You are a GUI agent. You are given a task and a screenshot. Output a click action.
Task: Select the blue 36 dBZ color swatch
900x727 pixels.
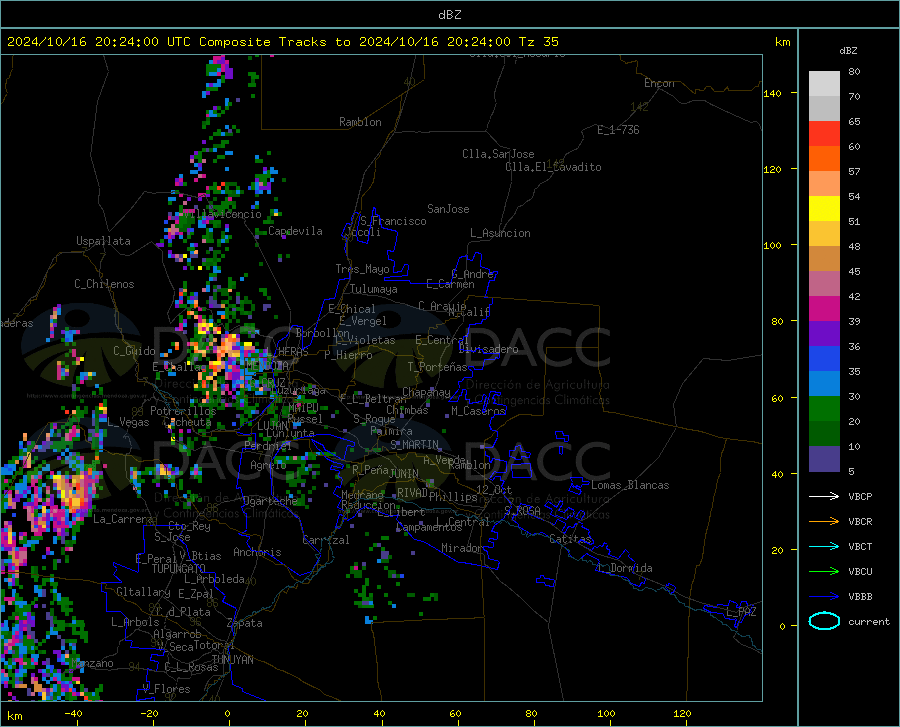point(824,359)
